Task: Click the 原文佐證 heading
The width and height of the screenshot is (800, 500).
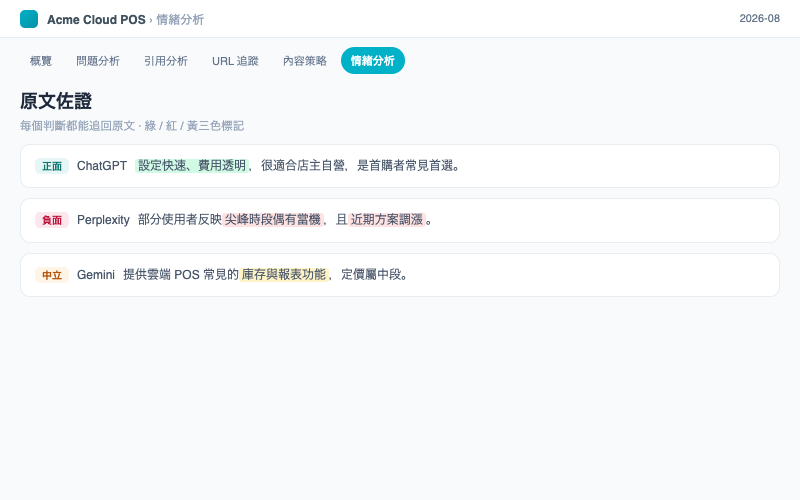Action: click(56, 101)
